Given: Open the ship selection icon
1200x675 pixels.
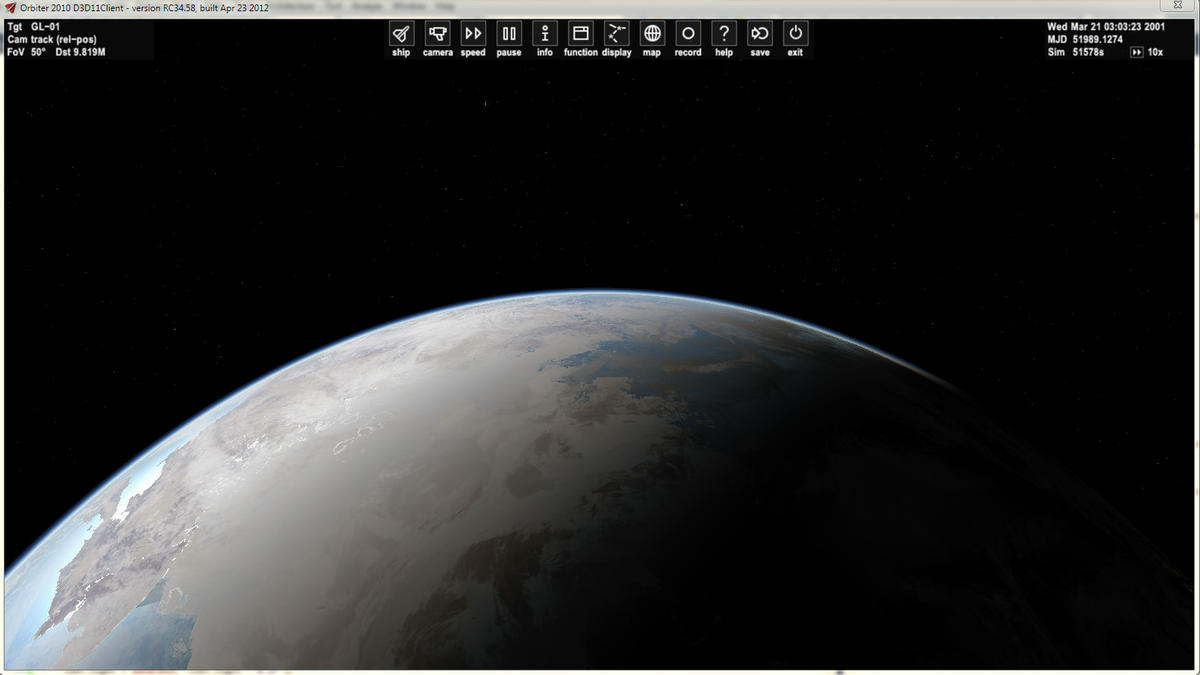Looking at the screenshot, I should click(x=401, y=33).
